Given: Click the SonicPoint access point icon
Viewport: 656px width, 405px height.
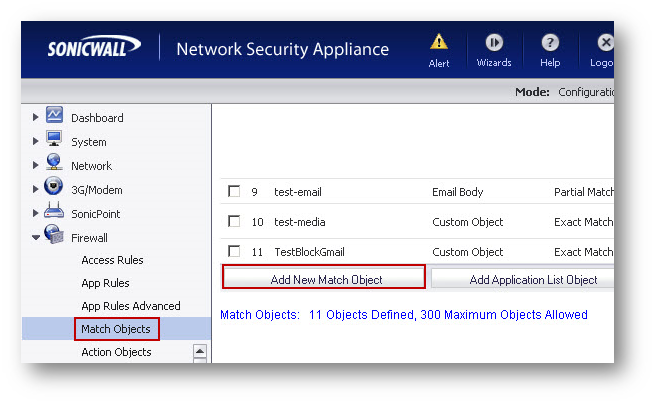Looking at the screenshot, I should click(x=54, y=213).
